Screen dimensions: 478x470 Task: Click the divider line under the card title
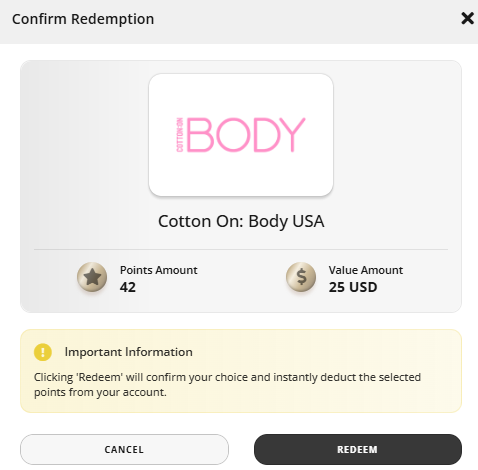241,249
